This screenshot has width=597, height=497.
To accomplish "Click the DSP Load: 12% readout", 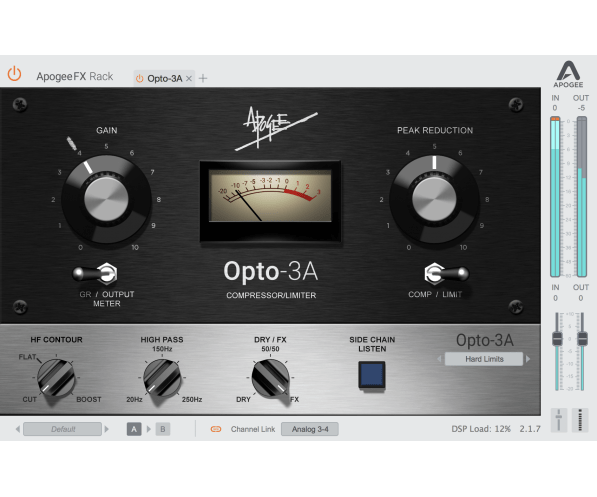I will coord(481,429).
